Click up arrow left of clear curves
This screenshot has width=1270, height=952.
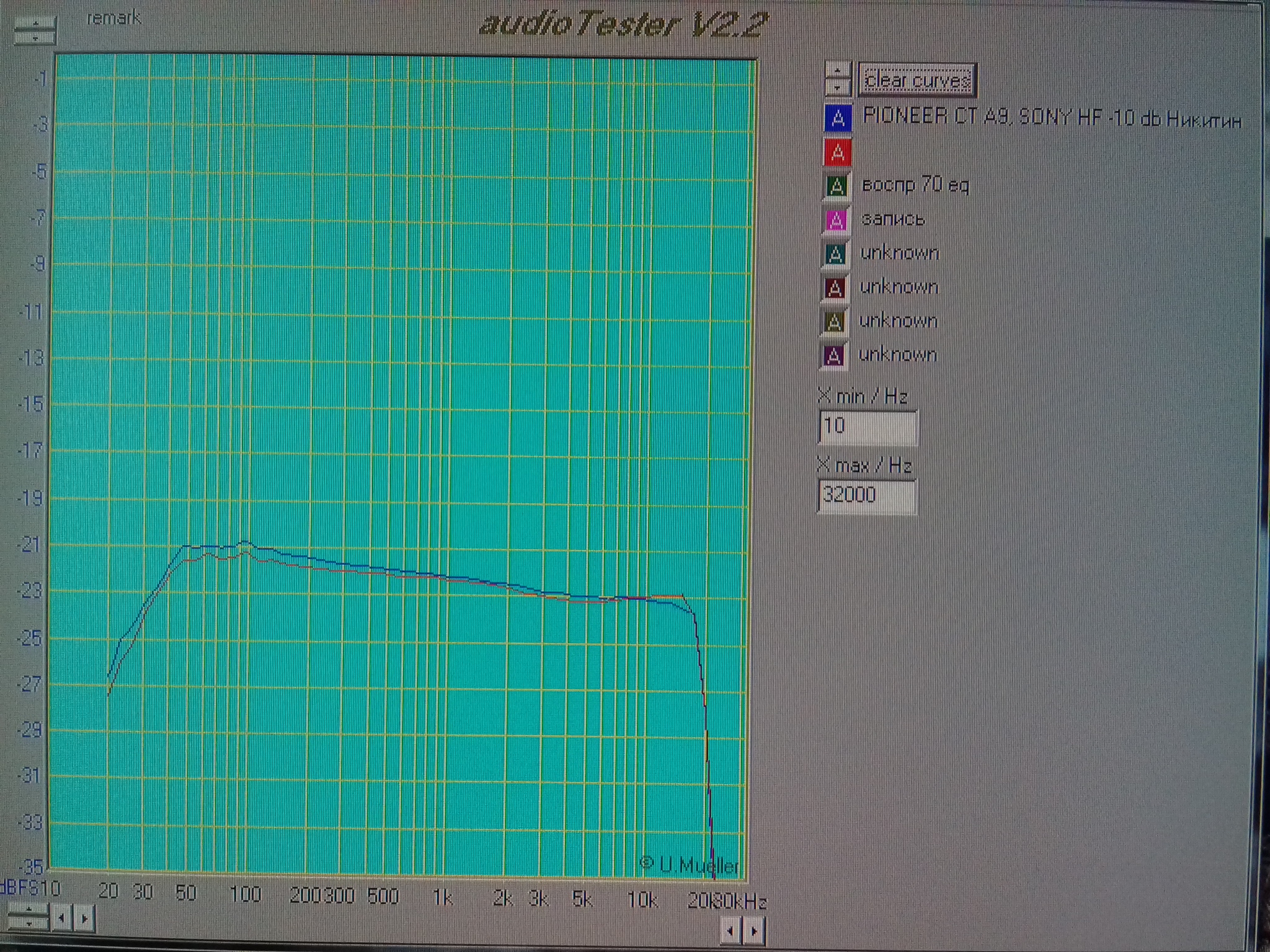(x=838, y=71)
